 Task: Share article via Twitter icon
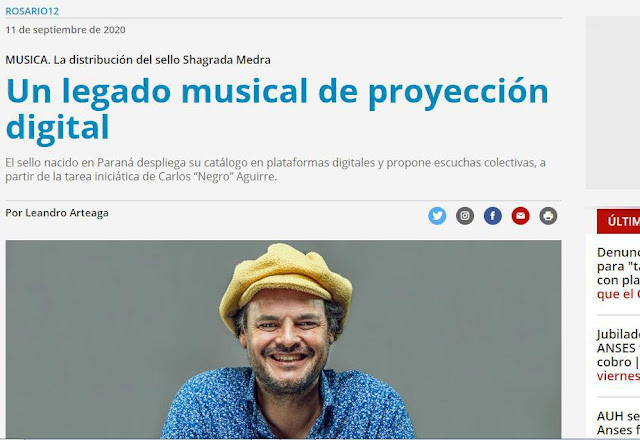coord(437,216)
